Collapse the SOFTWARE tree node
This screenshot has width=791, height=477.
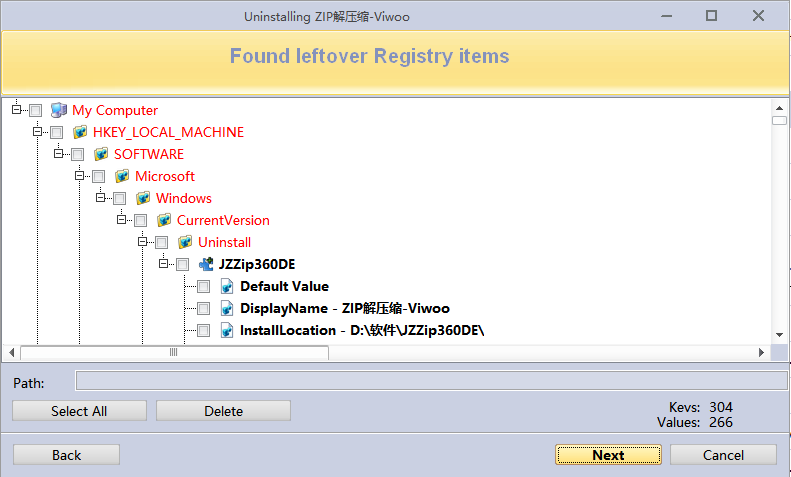(59, 153)
